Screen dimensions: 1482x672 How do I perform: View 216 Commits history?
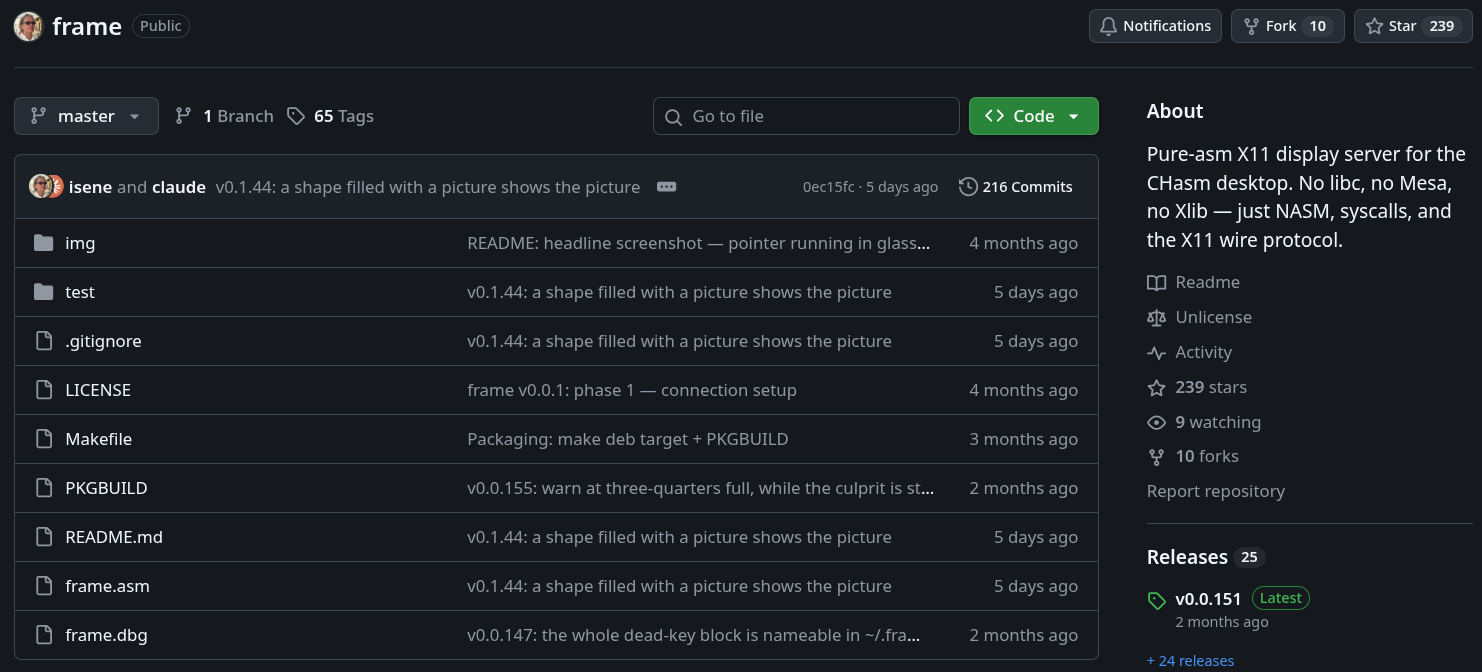tap(1015, 187)
